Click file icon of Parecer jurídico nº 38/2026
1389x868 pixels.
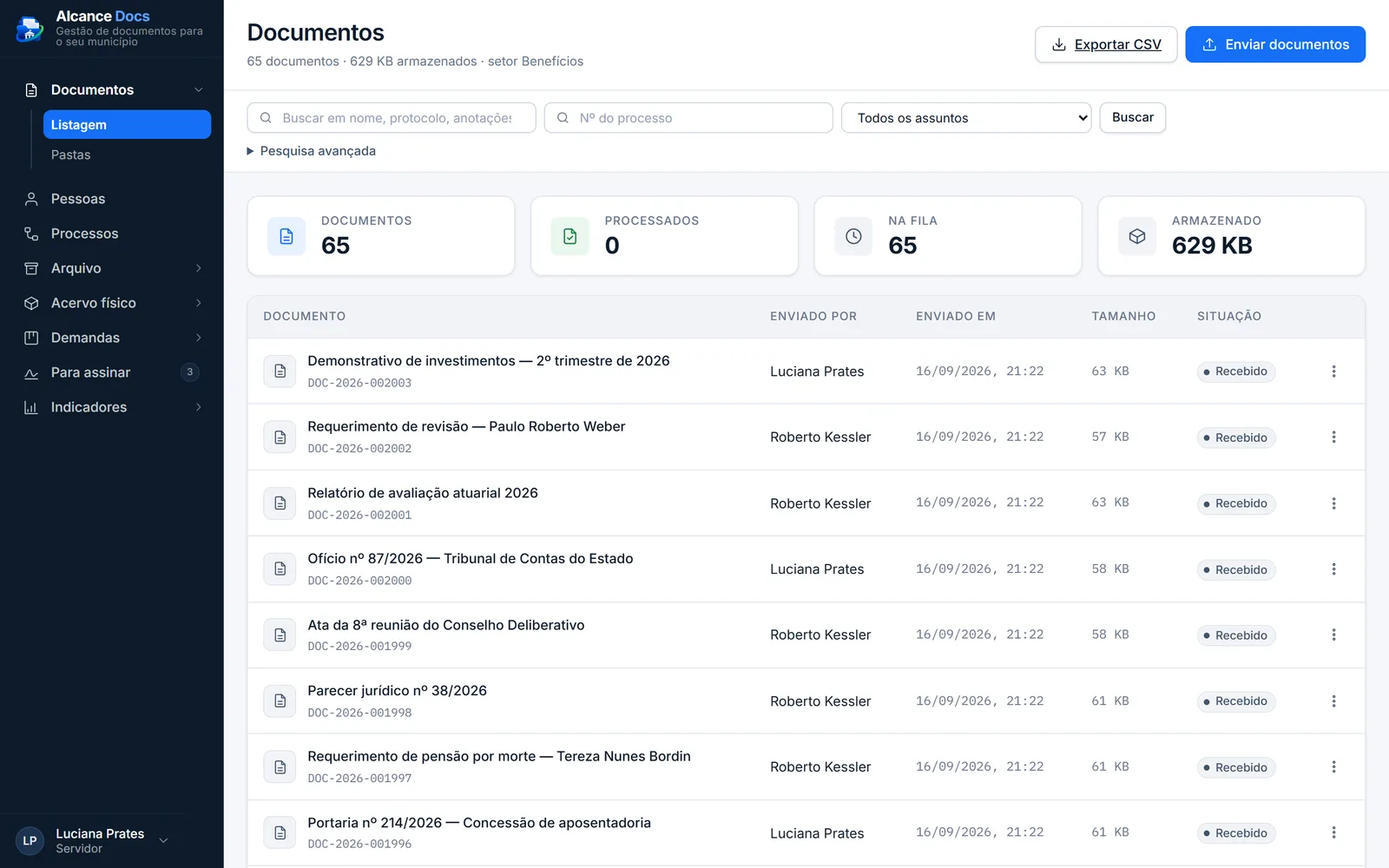(x=280, y=701)
